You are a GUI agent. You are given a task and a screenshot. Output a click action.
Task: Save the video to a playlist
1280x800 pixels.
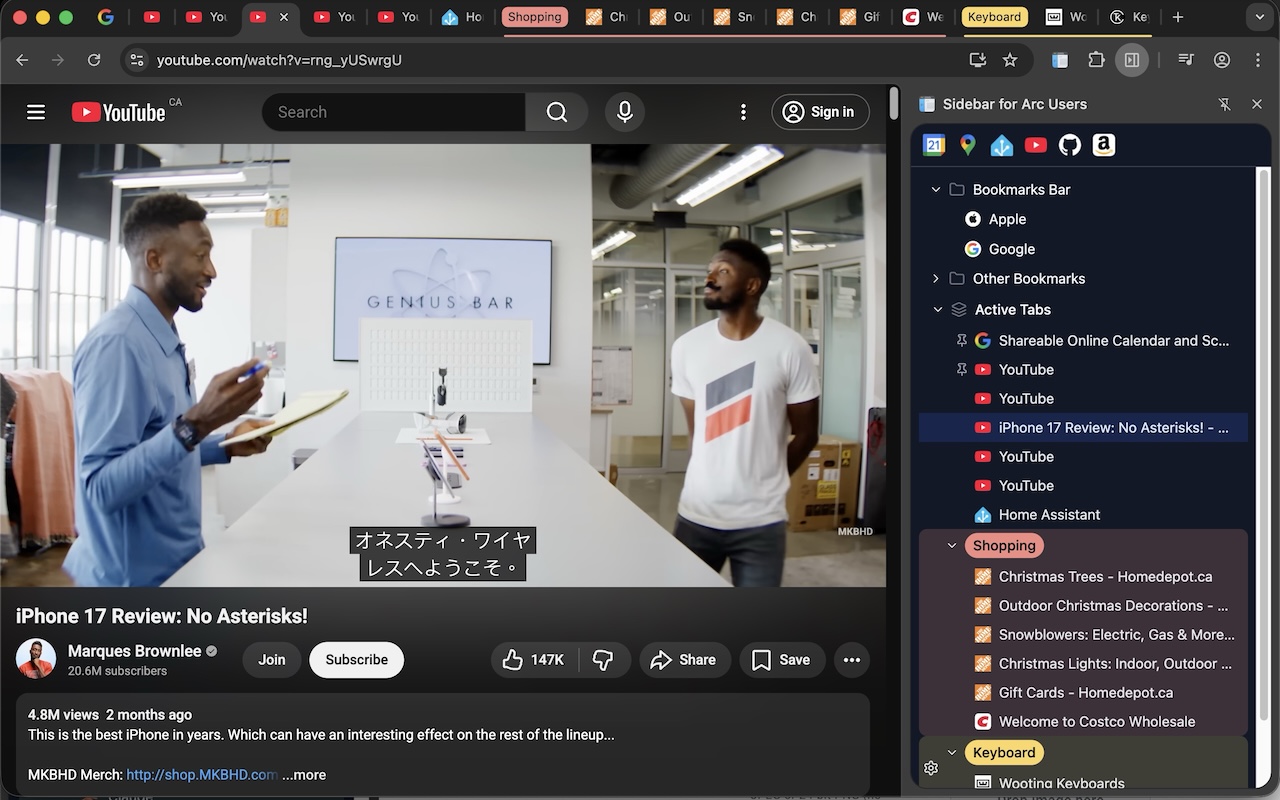(x=782, y=660)
